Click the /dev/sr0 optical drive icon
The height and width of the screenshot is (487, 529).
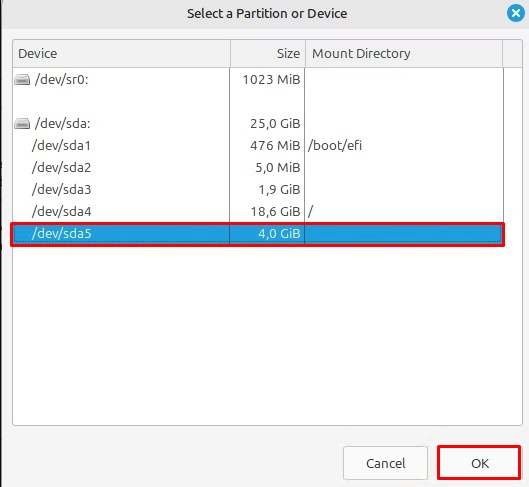[22, 80]
